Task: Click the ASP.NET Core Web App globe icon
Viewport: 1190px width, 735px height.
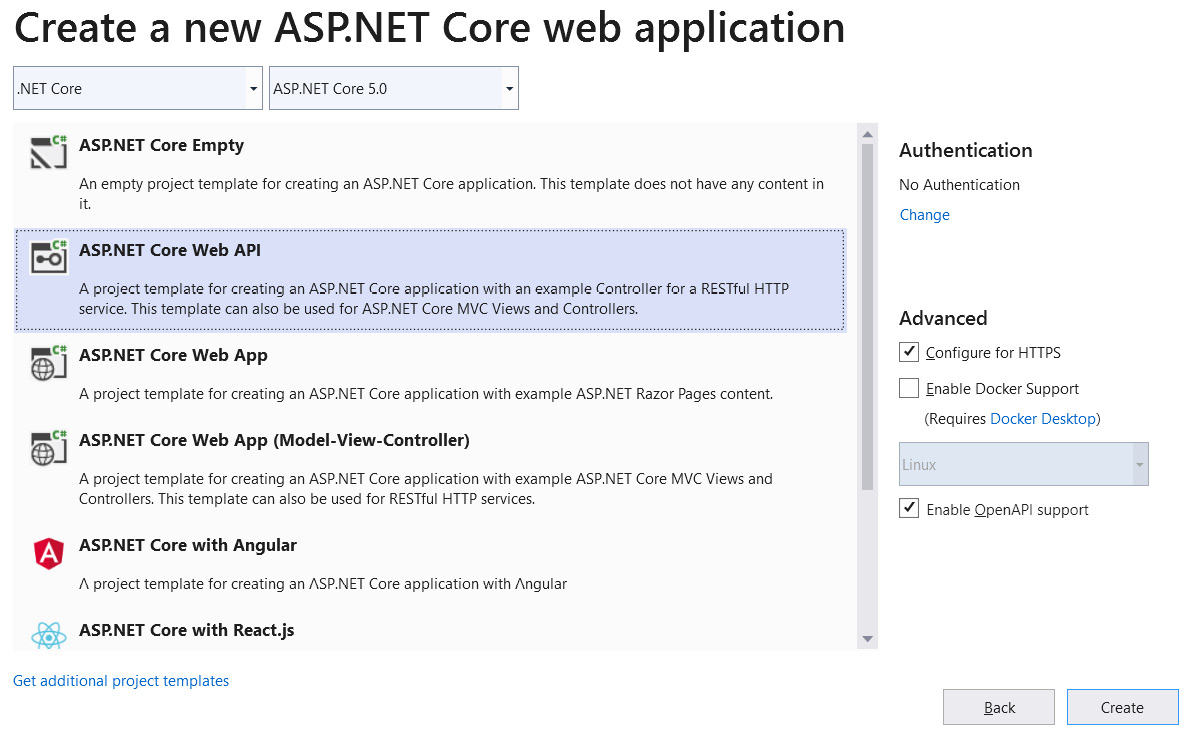Action: (x=47, y=362)
